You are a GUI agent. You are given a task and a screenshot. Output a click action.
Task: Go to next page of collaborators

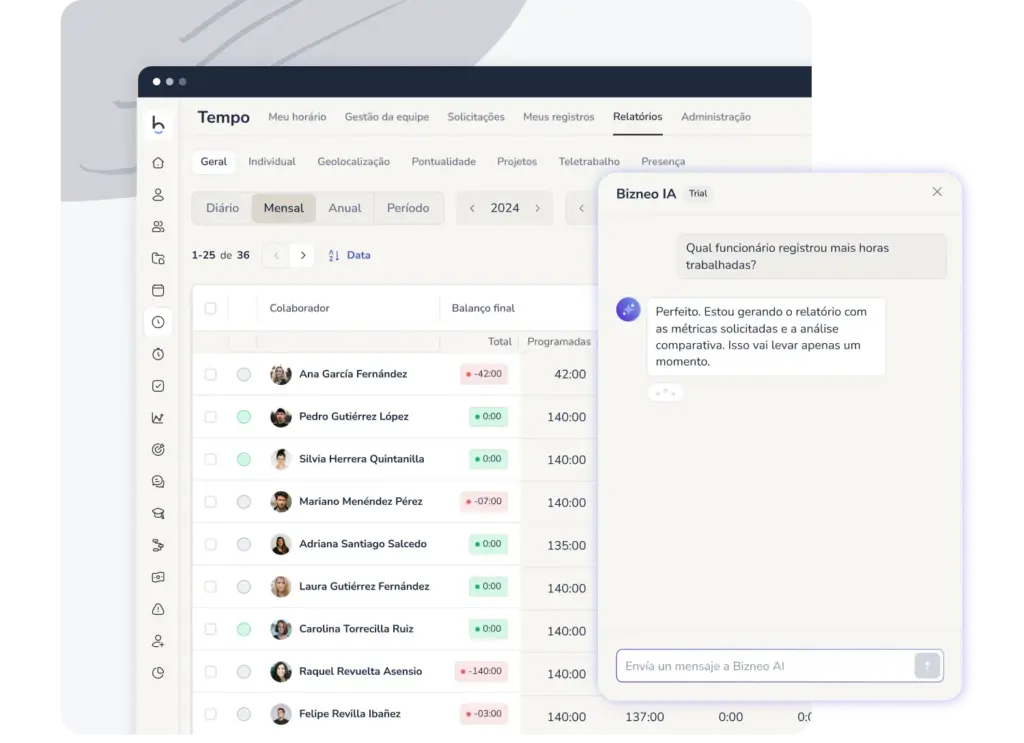click(303, 255)
